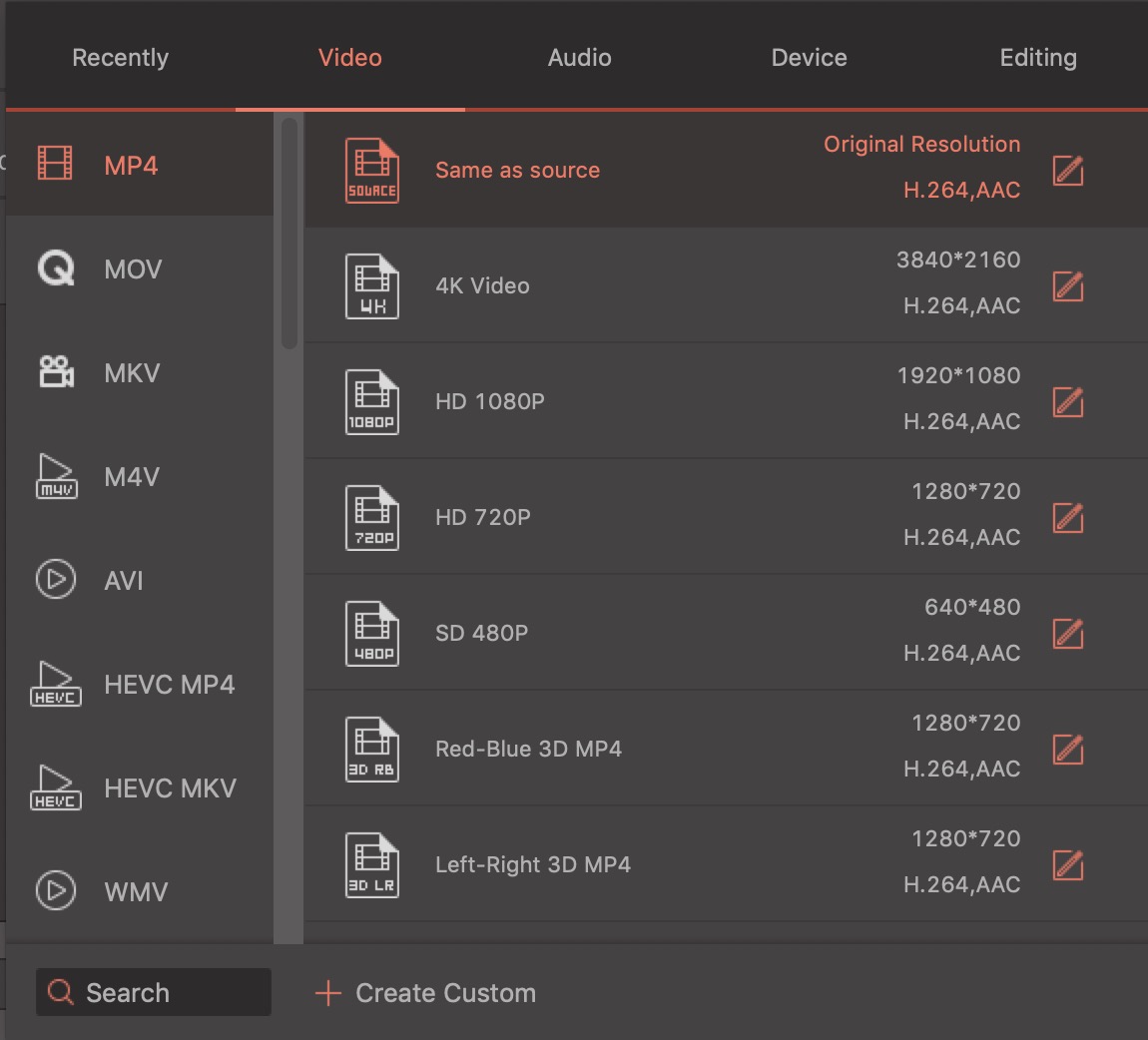Select the M4V format label
Viewport: 1148px width, 1040px height.
pos(132,477)
